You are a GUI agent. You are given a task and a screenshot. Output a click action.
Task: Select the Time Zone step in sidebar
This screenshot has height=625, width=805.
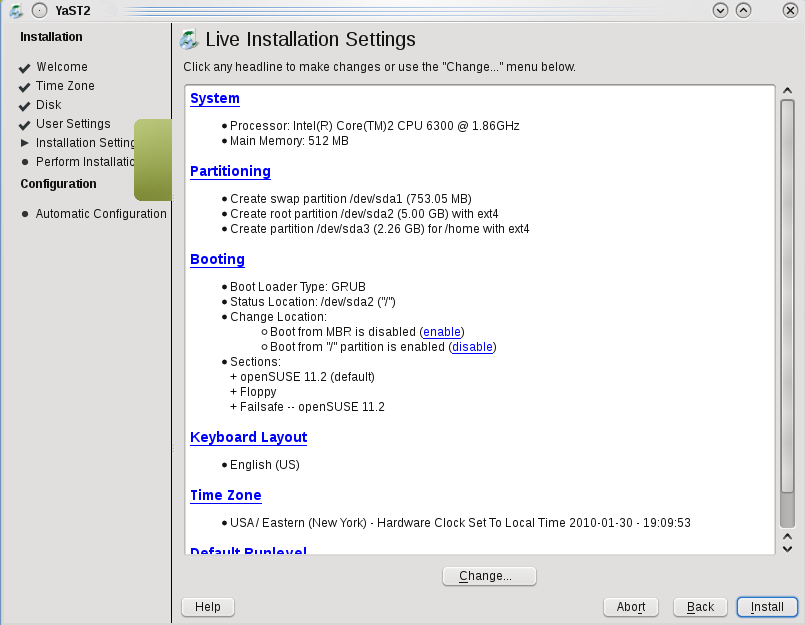click(x=65, y=86)
